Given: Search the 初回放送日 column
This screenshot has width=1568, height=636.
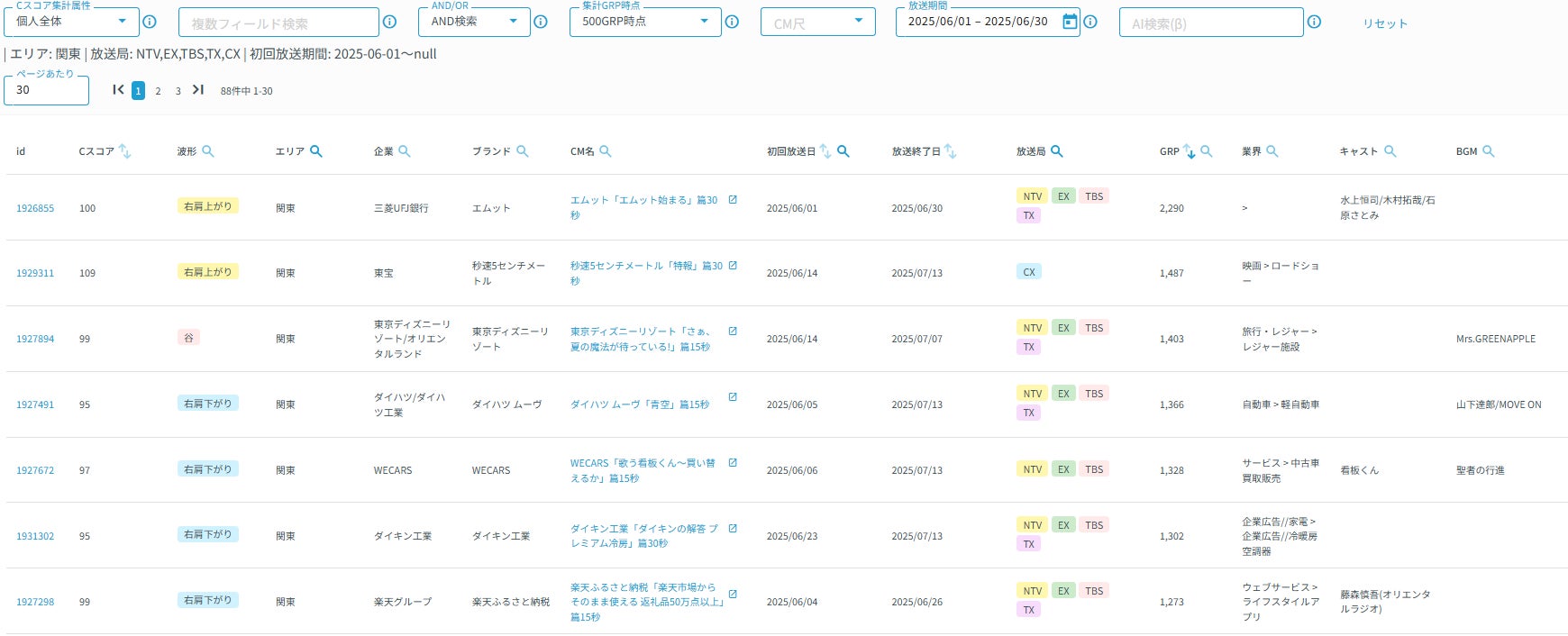Looking at the screenshot, I should [843, 151].
